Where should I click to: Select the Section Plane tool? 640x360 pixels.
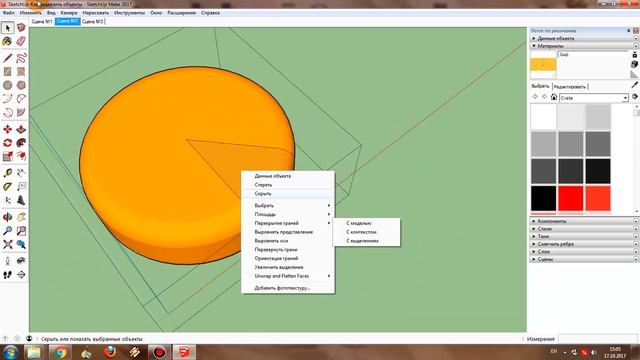coord(21,275)
